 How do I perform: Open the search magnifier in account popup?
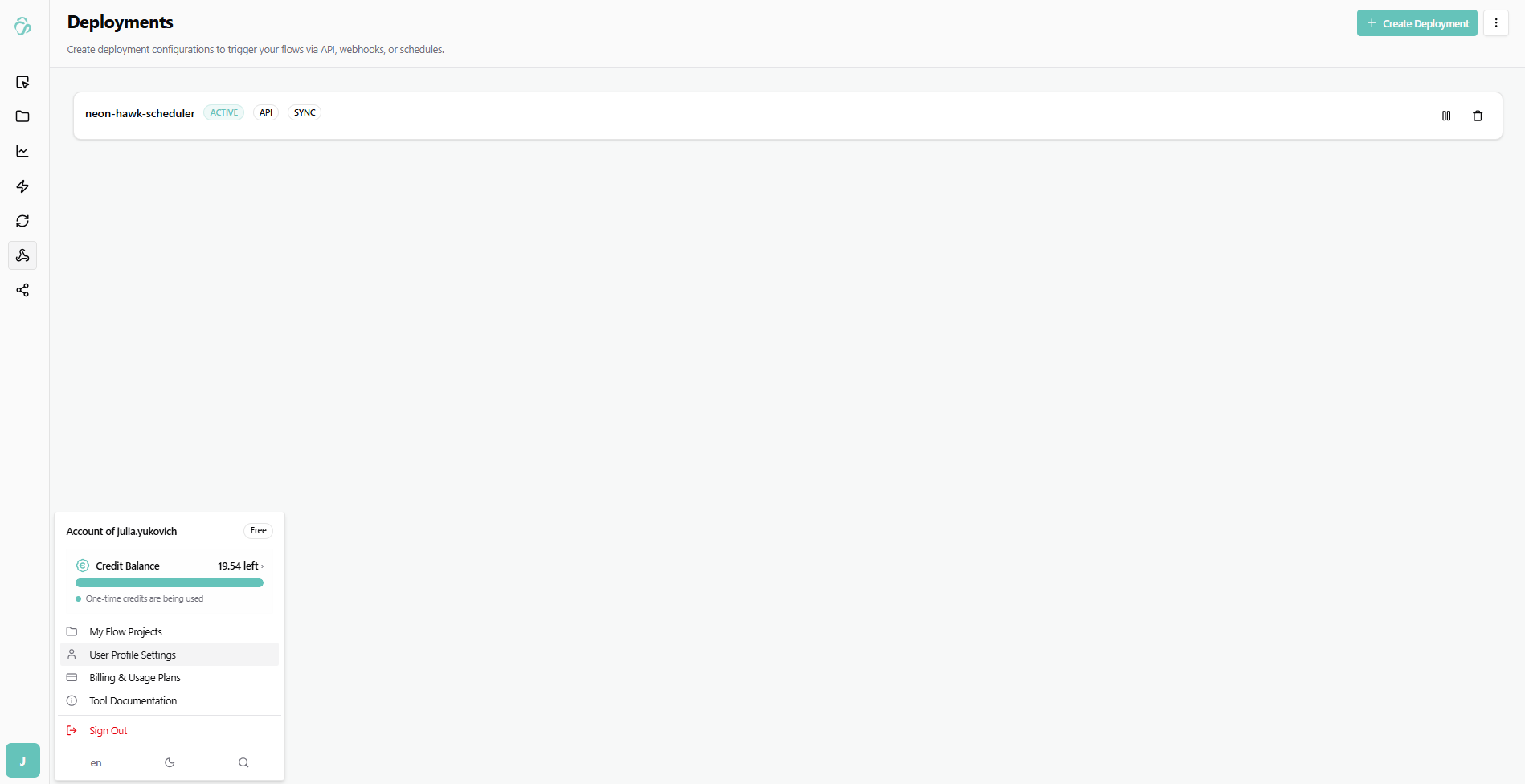point(243,762)
